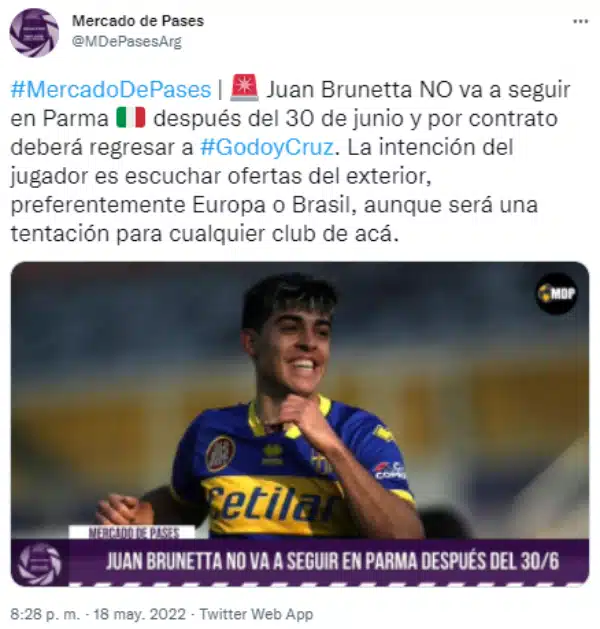Click the Cetilar sponsor text on jersey
This screenshot has width=600, height=629.
(272, 505)
